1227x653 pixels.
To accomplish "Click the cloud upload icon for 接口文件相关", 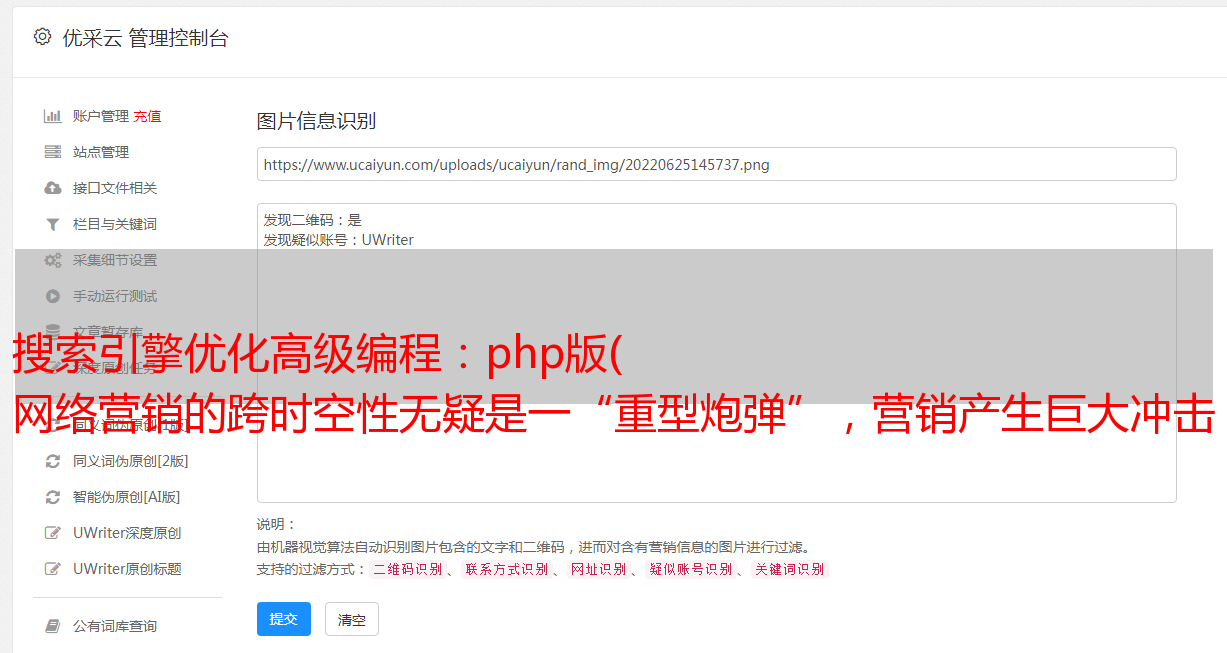I will click(53, 188).
